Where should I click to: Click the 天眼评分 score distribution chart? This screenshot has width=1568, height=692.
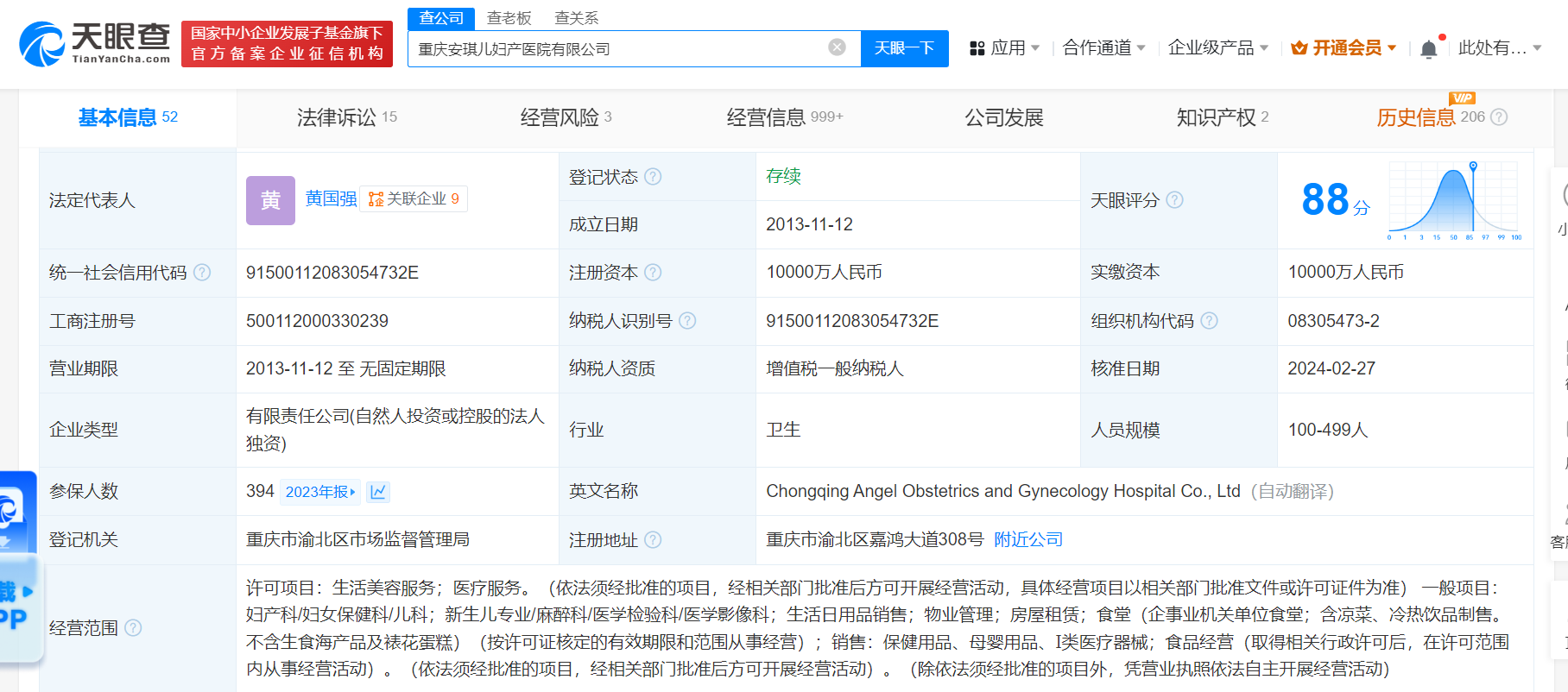tap(1454, 200)
